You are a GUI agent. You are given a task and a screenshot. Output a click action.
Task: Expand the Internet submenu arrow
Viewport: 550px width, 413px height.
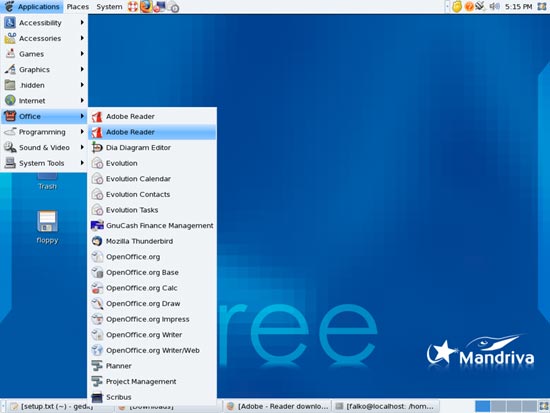(82, 100)
